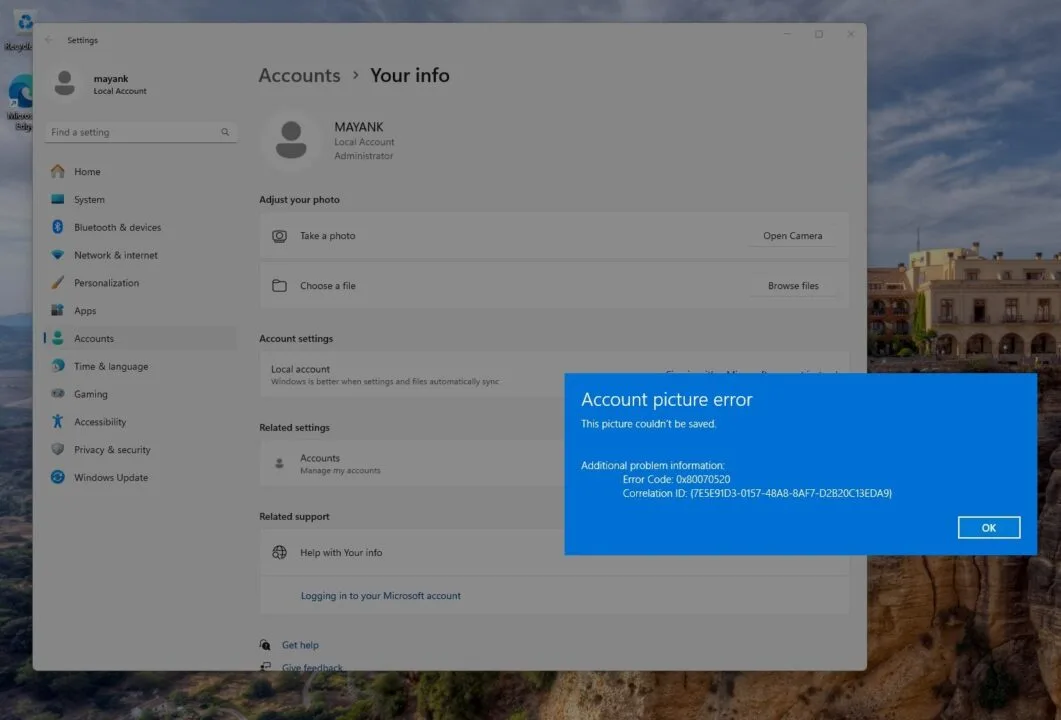Open Personalization brush icon
Viewport: 1061px width, 720px height.
point(58,283)
